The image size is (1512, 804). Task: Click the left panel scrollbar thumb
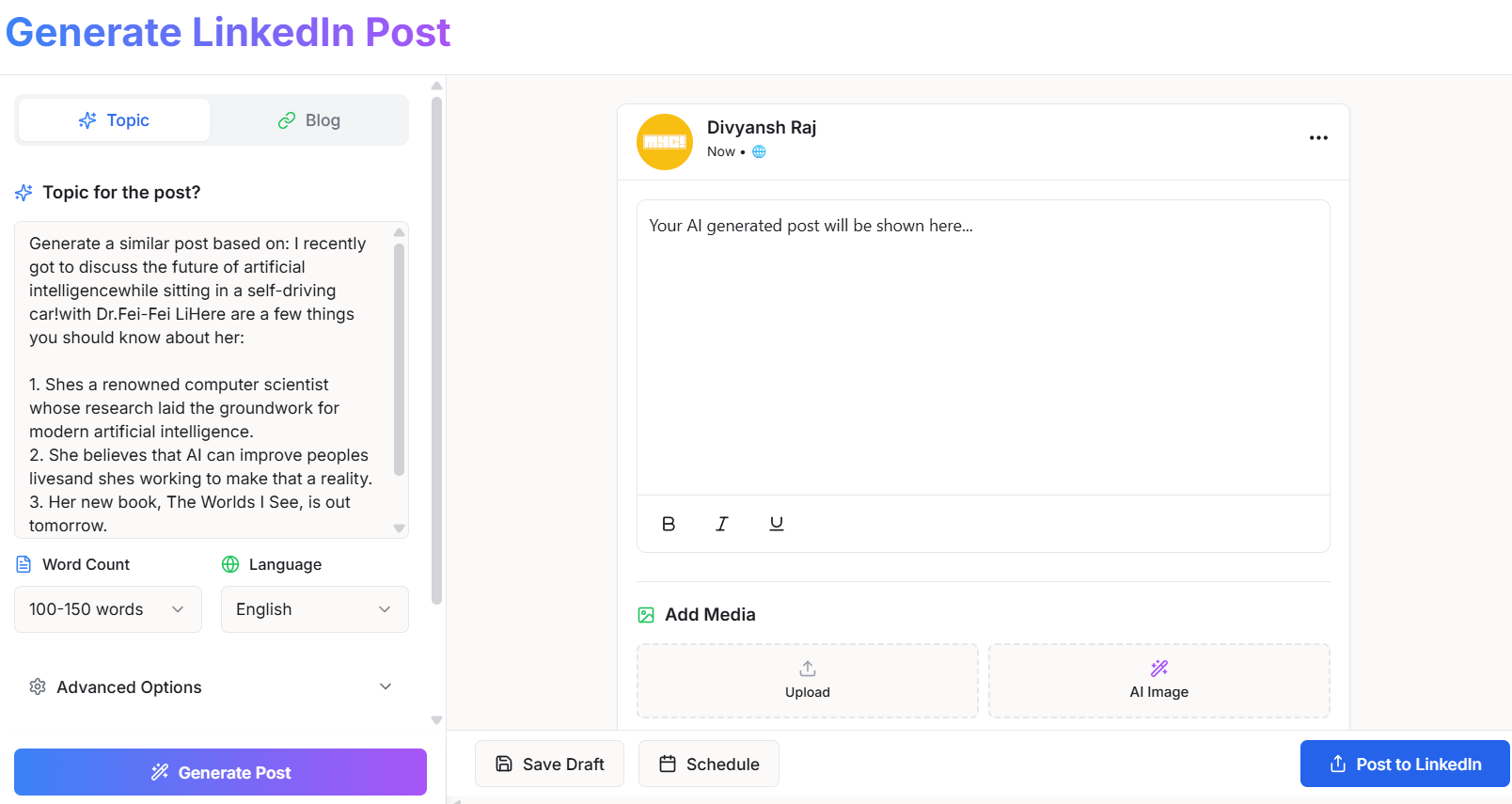tap(436, 350)
